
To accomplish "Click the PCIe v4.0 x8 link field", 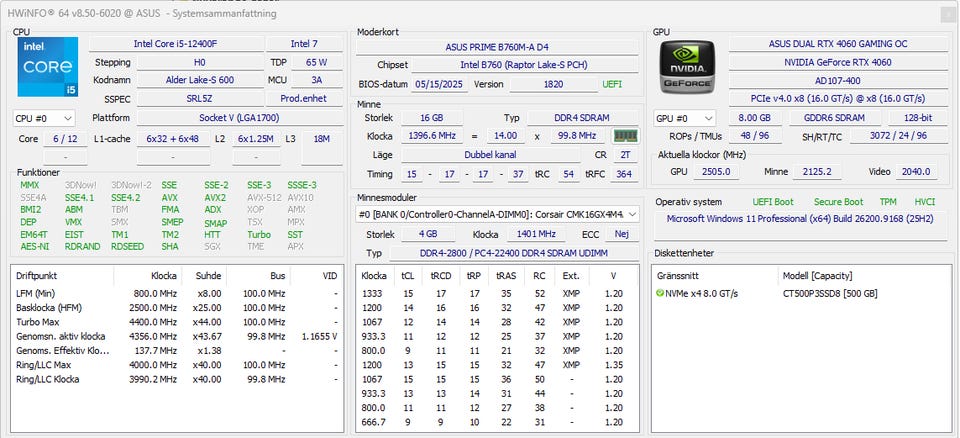I will [838, 99].
